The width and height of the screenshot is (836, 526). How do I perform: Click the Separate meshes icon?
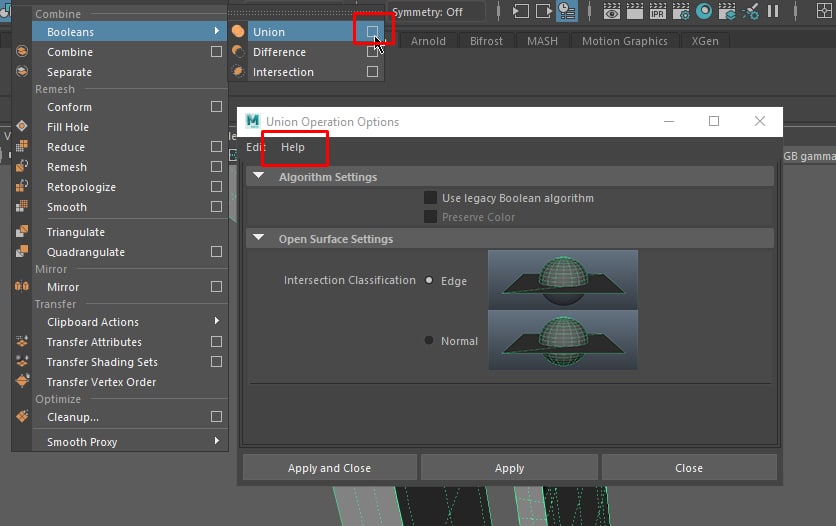tap(22, 71)
